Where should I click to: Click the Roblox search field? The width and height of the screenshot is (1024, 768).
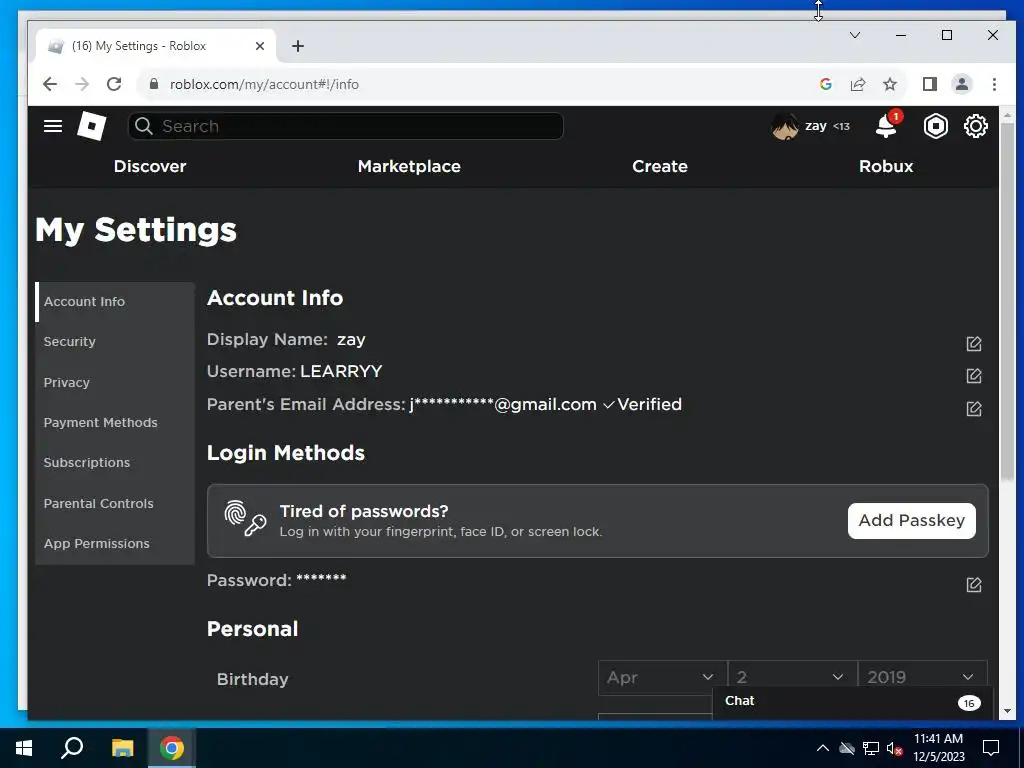[x=345, y=126]
